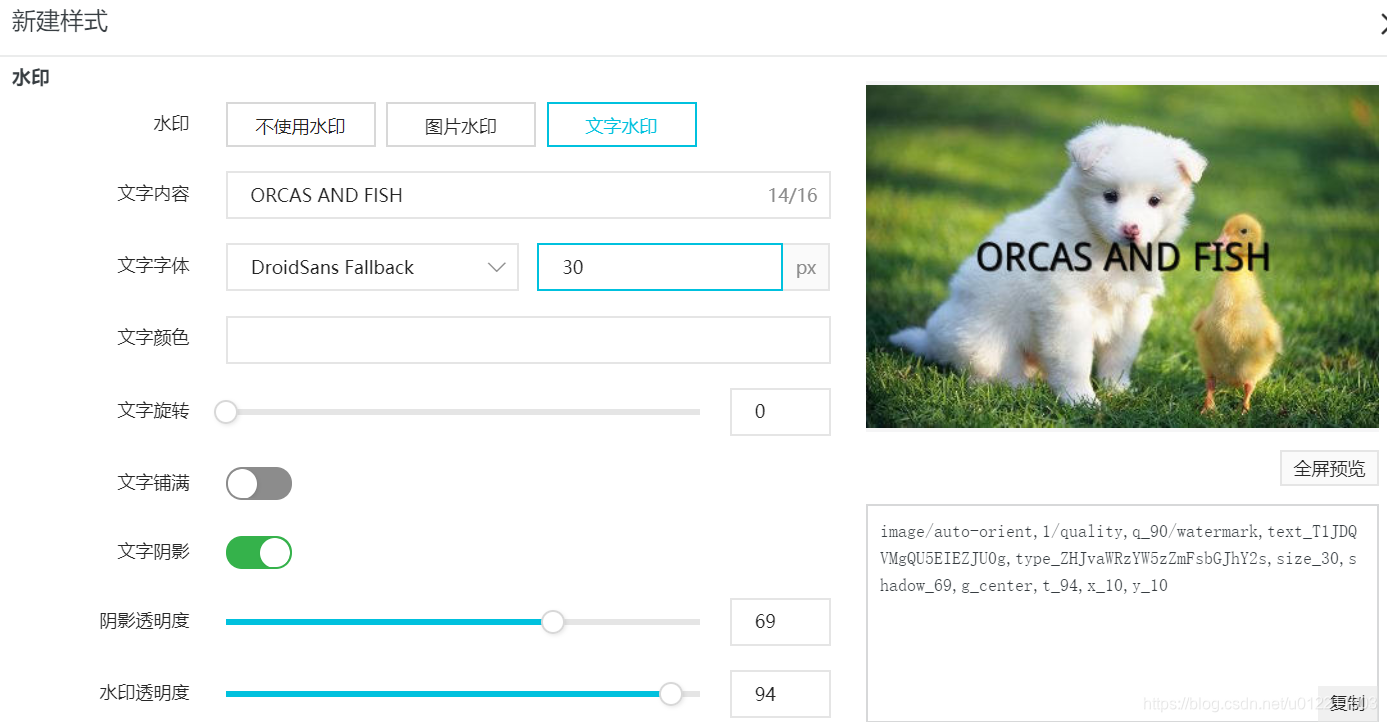The width and height of the screenshot is (1387, 722).
Task: Click the 水印透明度 value box showing 94
Action: coord(780,694)
